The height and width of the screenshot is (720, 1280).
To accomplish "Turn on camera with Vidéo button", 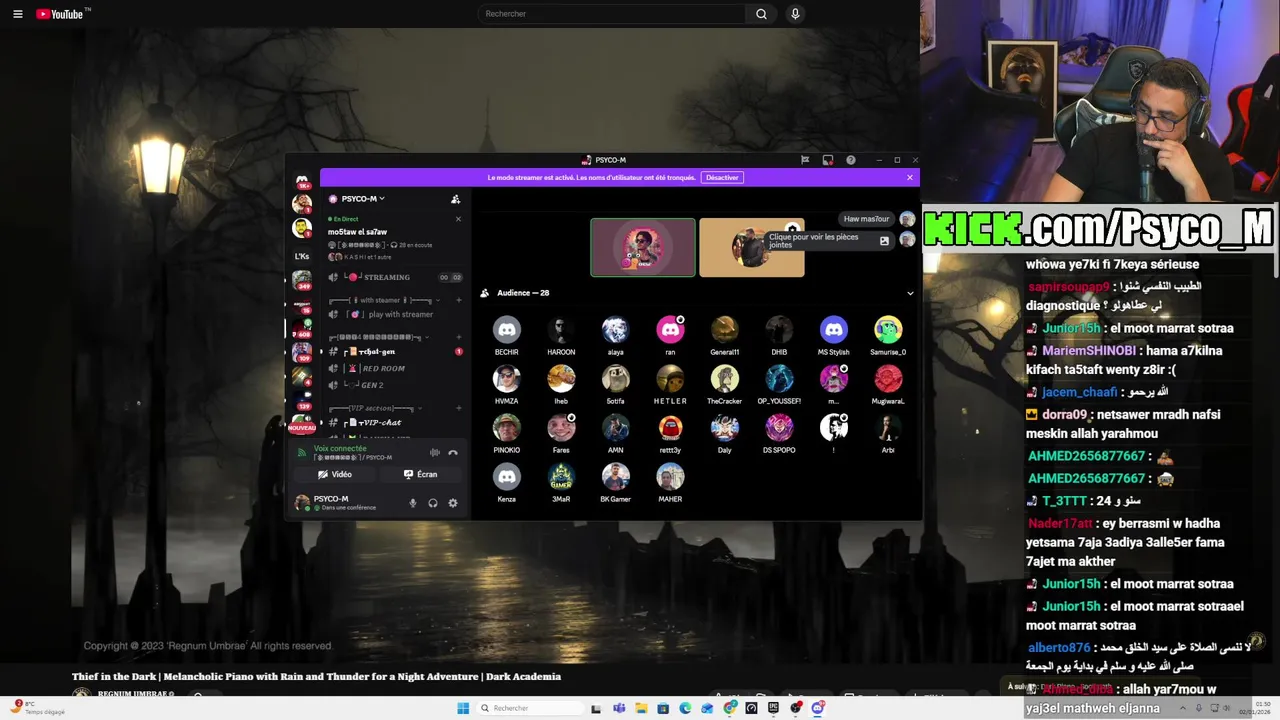I will pos(335,474).
